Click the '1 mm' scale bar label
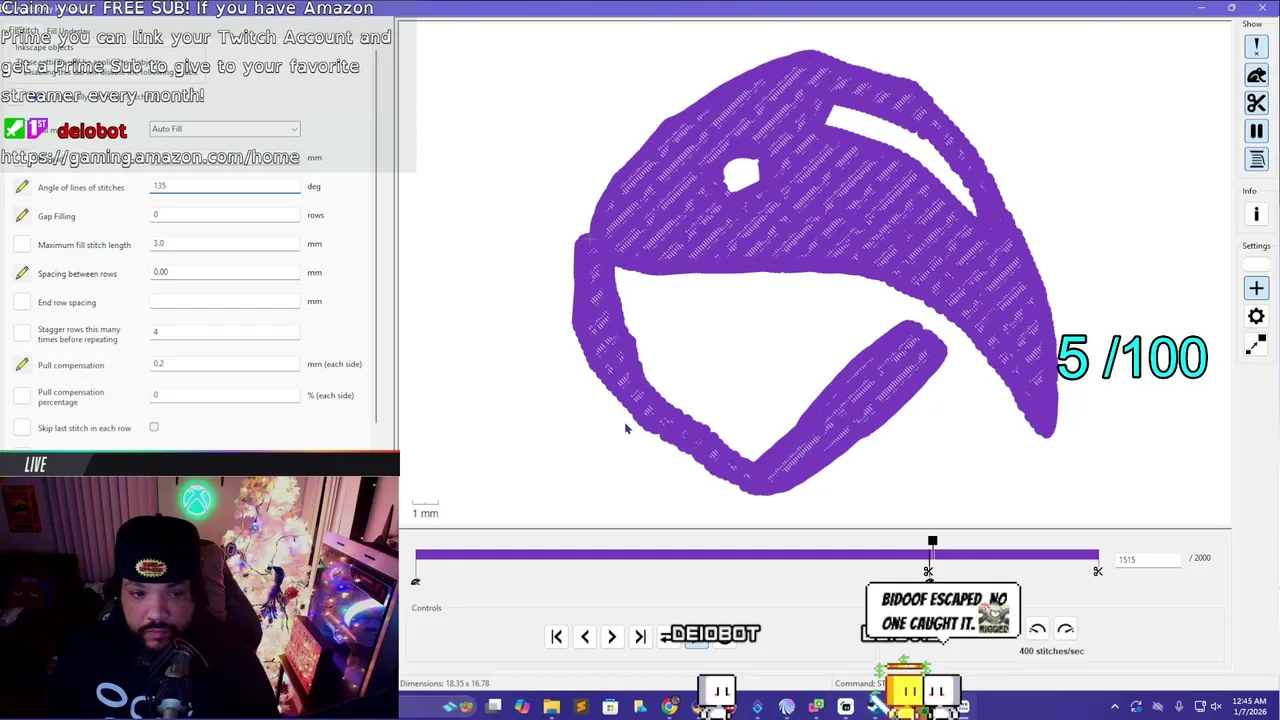1280x720 pixels. [426, 513]
